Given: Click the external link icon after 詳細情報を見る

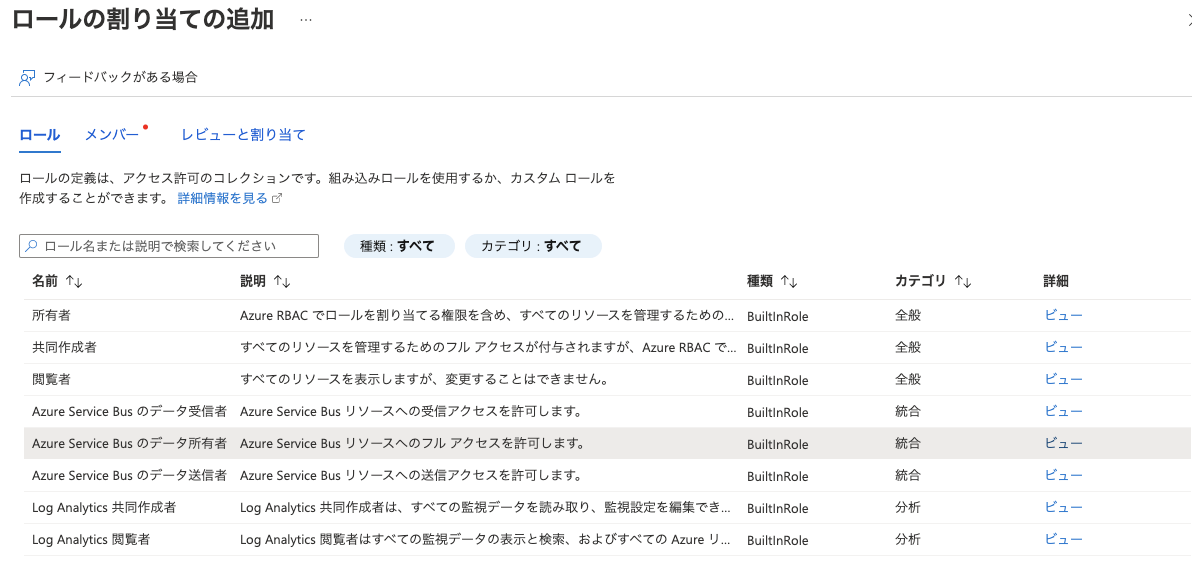Looking at the screenshot, I should (277, 199).
